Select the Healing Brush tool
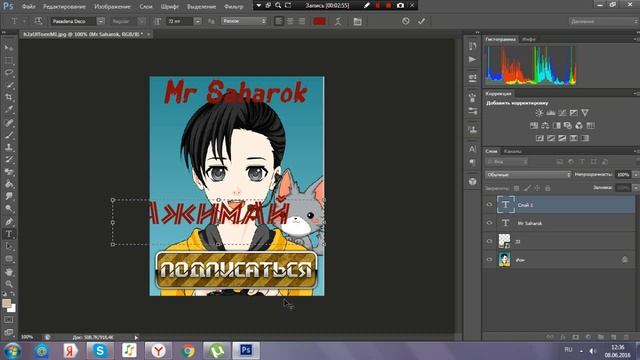The height and width of the screenshot is (360, 640). (x=9, y=122)
